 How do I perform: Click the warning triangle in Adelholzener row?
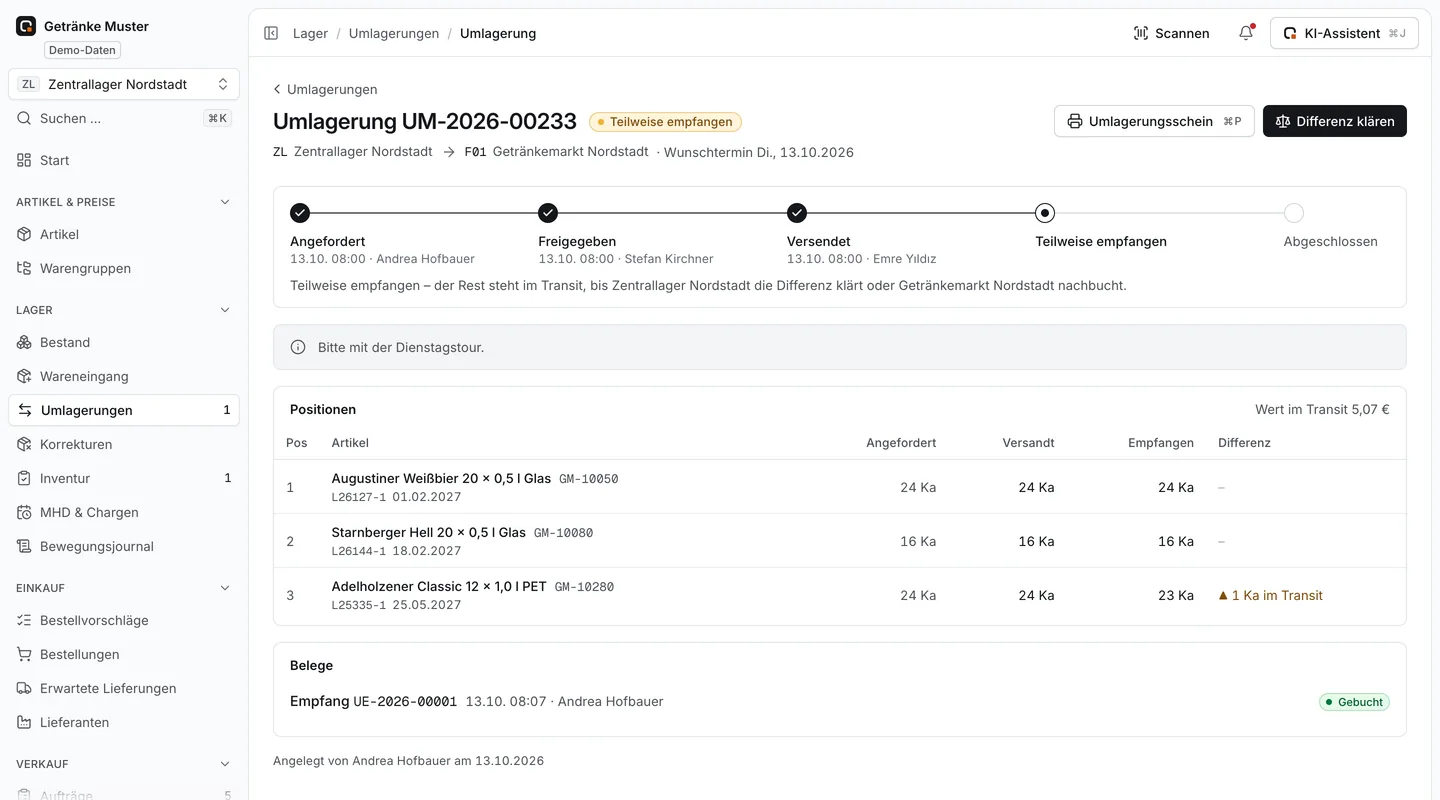pyautogui.click(x=1223, y=595)
